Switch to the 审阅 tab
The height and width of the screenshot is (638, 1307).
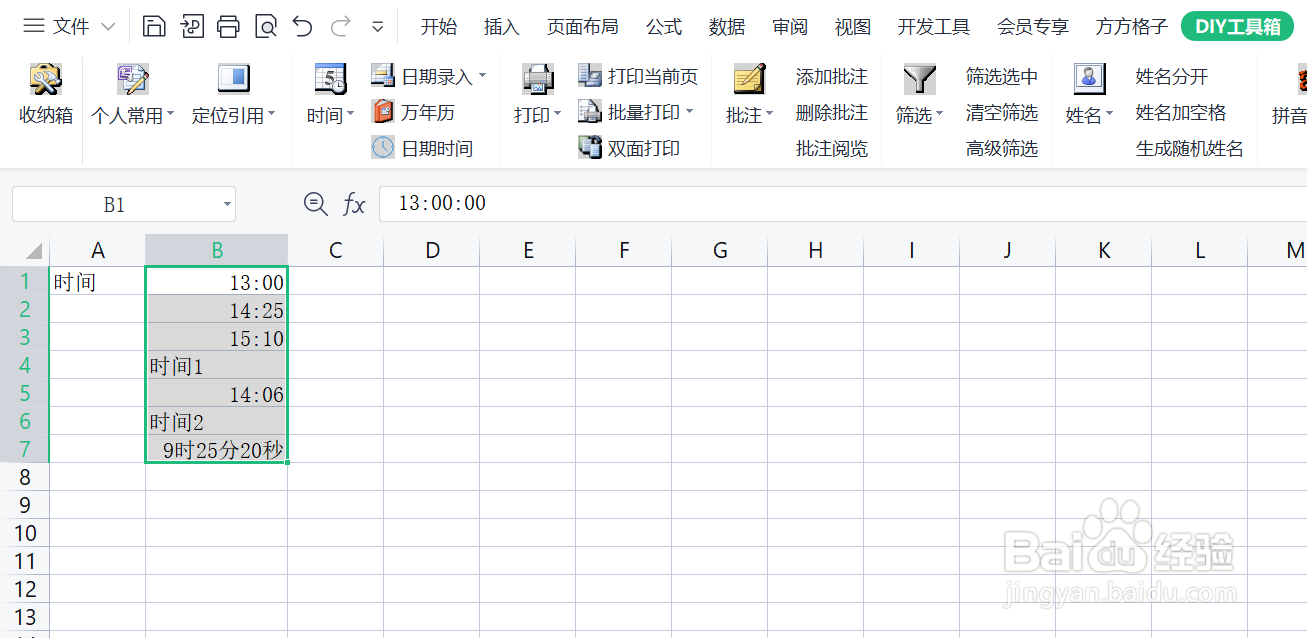point(790,27)
